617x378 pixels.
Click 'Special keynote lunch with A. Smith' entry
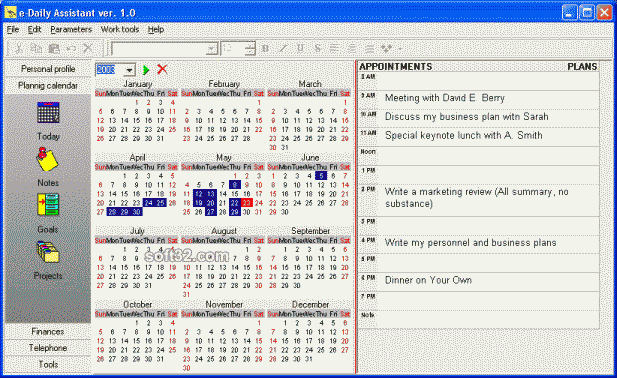[x=463, y=136]
